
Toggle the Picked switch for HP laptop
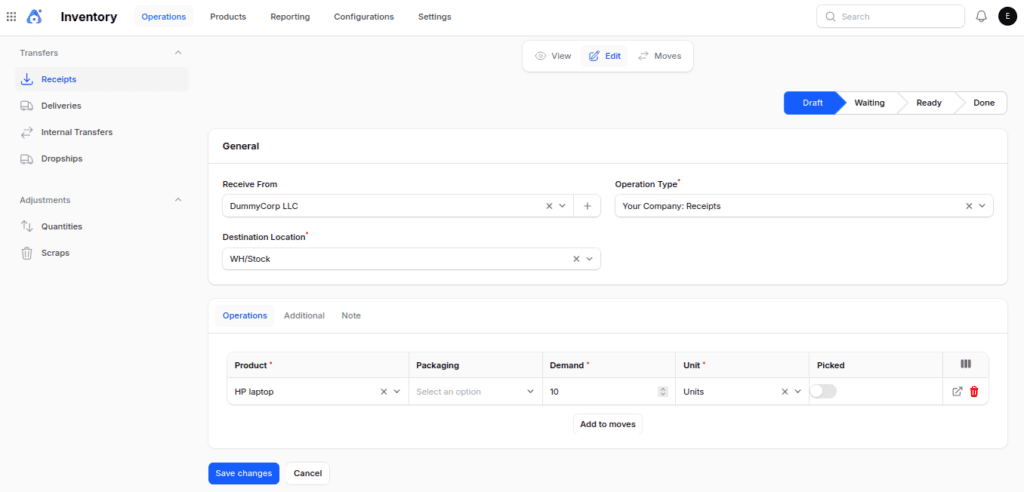pyautogui.click(x=823, y=391)
